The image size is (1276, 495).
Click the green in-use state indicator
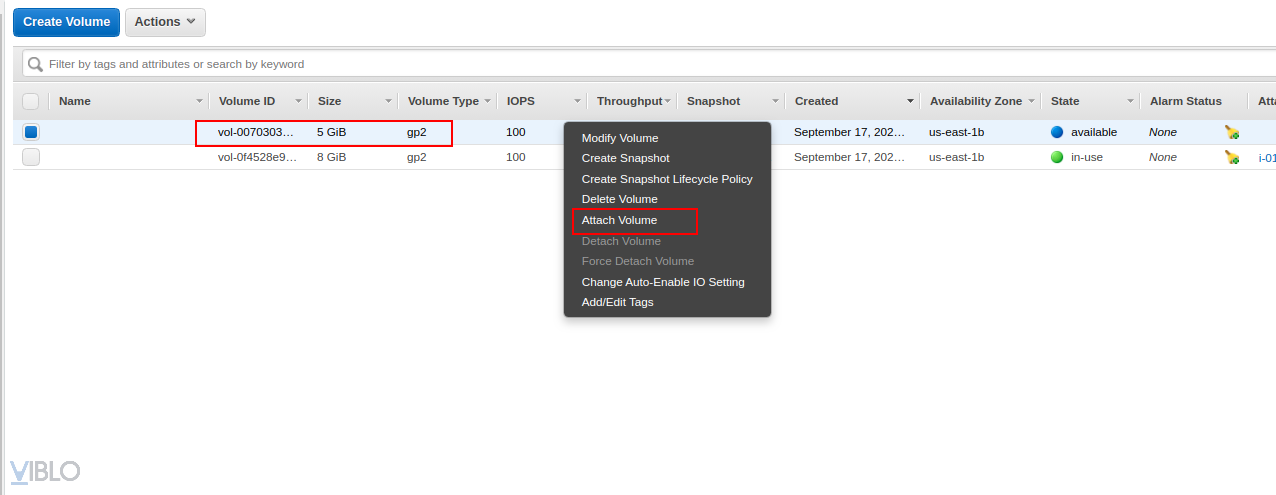[1057, 157]
